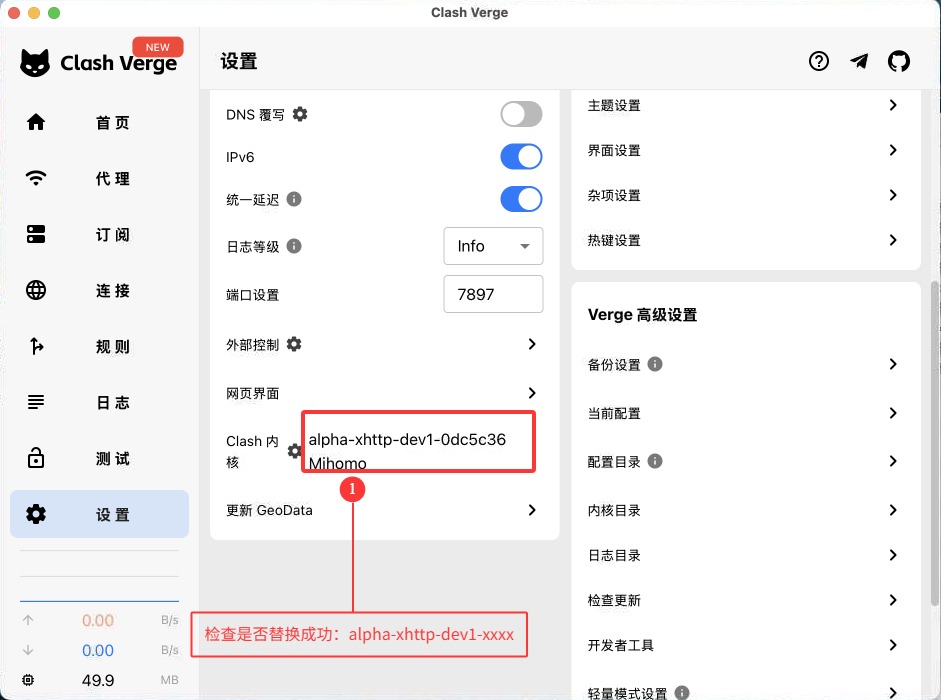The width and height of the screenshot is (941, 700).
Task: Expand 更新 GeoData chevron
Action: [x=532, y=510]
